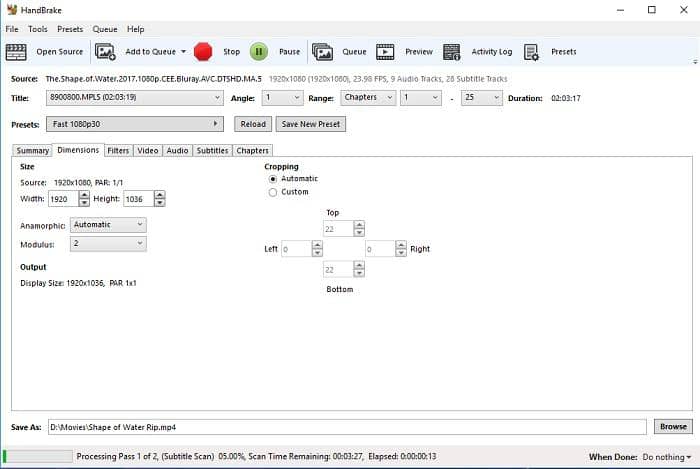Switch to the Subtitles tab
This screenshot has height=469, width=700.
(x=212, y=151)
